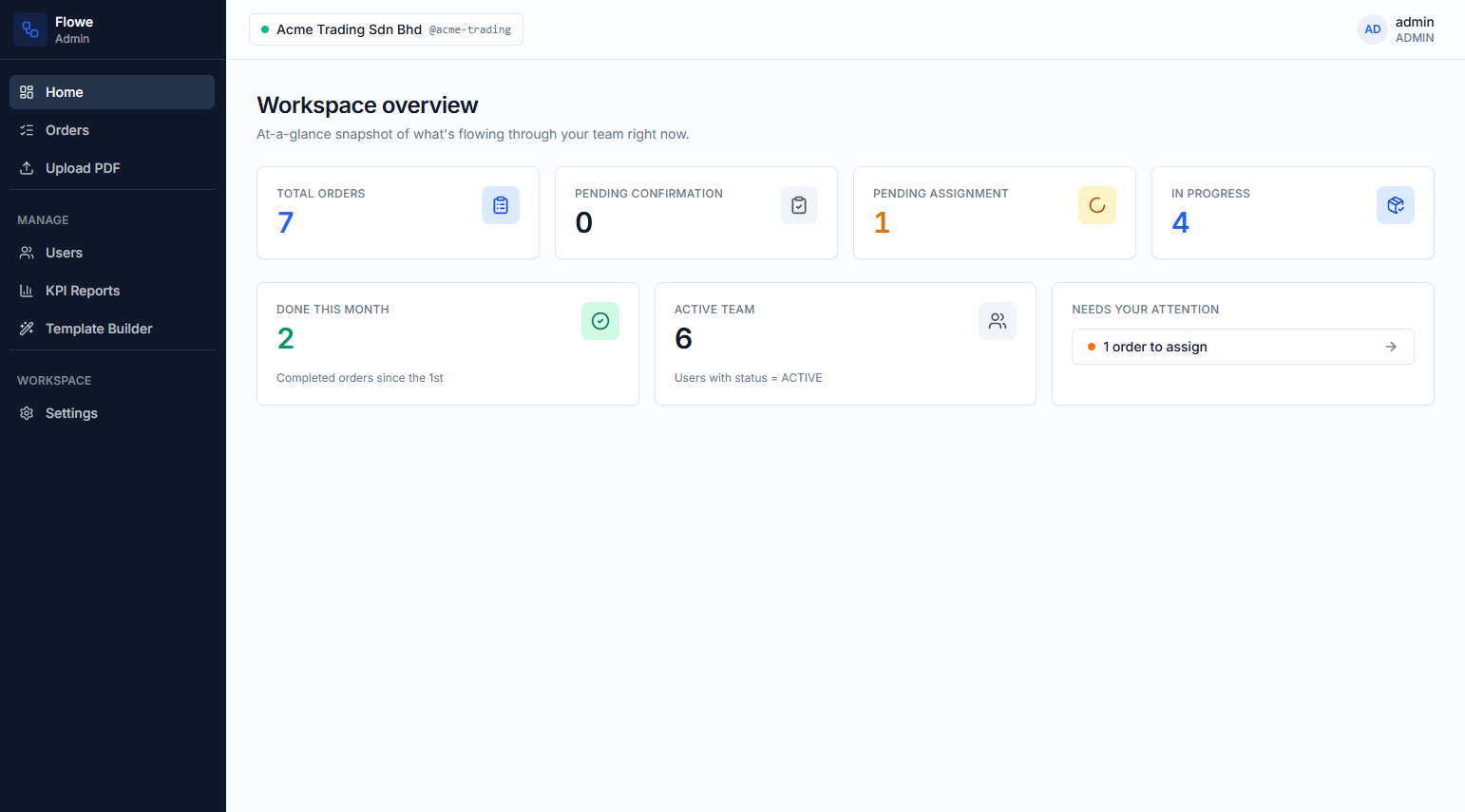Screen dimensions: 1465x812
Task: Click the Users people icon in sidebar
Action: [27, 253]
